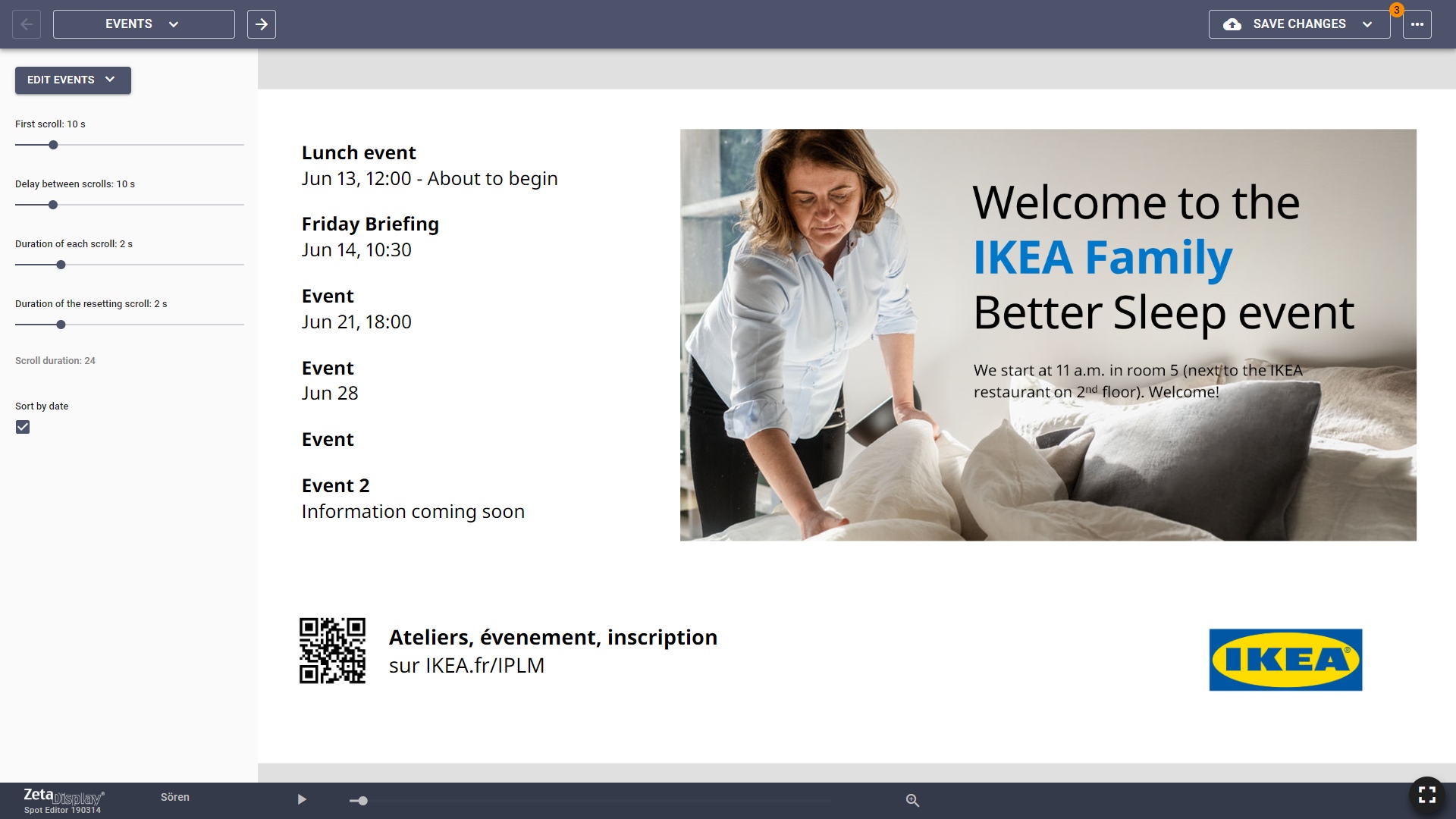1456x819 pixels.
Task: Click the cloud upload save icon
Action: pyautogui.click(x=1232, y=24)
